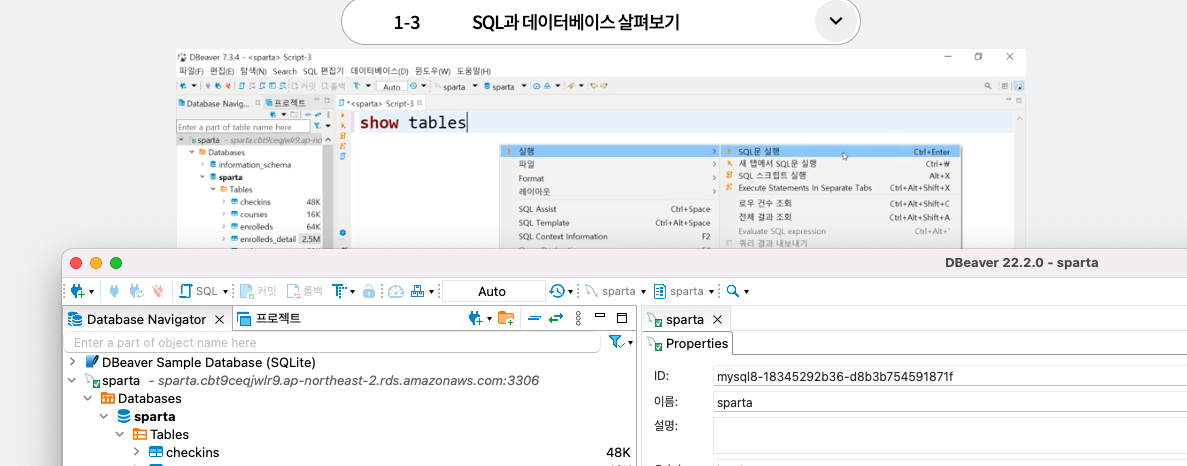Click the 이름 field containing sparta
Image resolution: width=1187 pixels, height=466 pixels.
coord(950,402)
